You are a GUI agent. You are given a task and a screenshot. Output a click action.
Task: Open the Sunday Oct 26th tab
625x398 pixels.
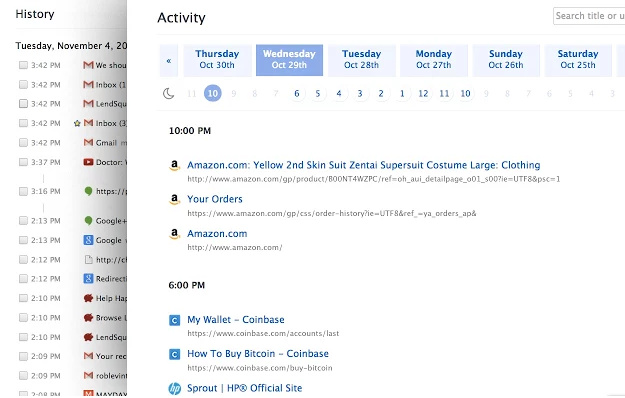[506, 61]
